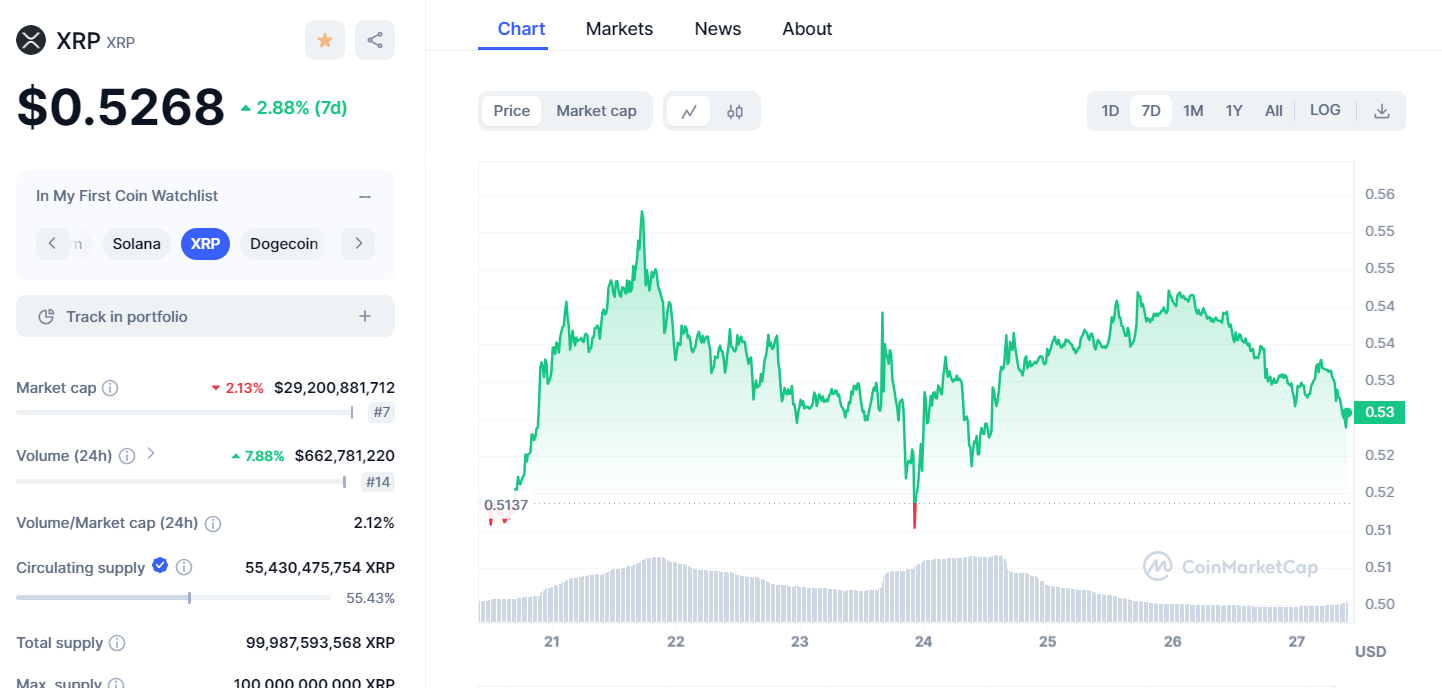
Task: Click the info icon after Circulating supply badge
Action: tap(184, 567)
